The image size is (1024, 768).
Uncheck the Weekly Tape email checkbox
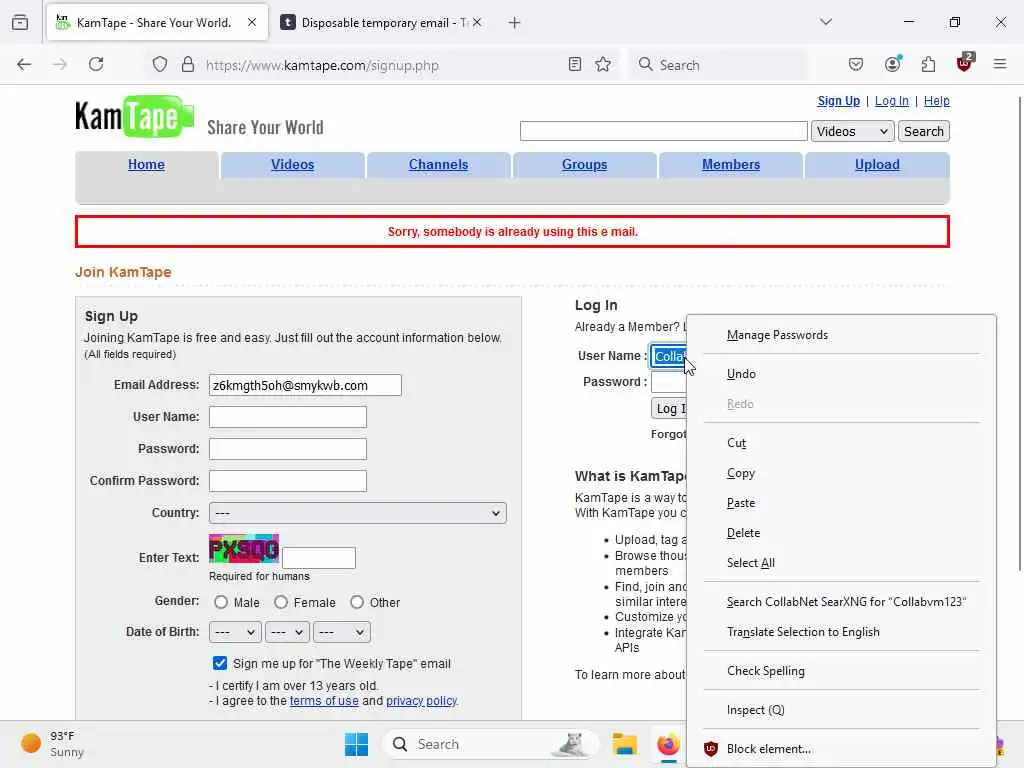click(x=220, y=664)
